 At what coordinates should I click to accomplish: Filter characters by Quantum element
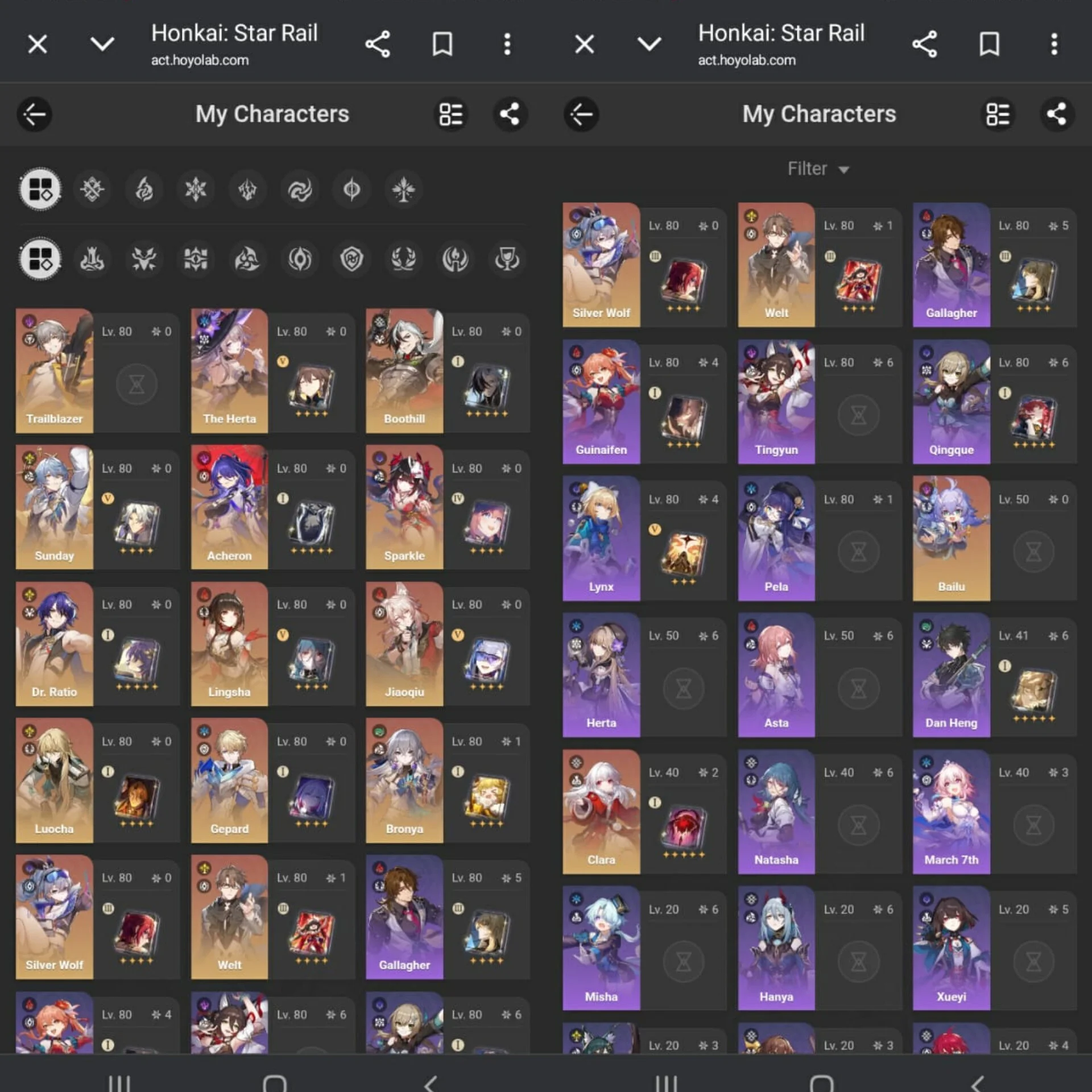pyautogui.click(x=351, y=189)
